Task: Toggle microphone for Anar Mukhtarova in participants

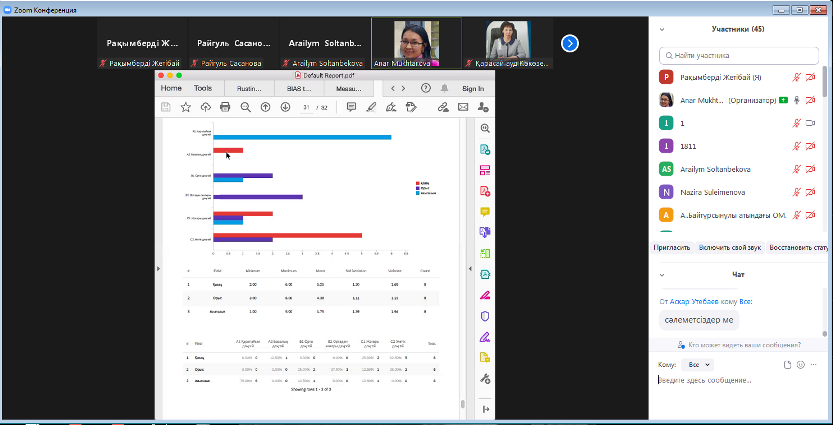Action: point(797,100)
